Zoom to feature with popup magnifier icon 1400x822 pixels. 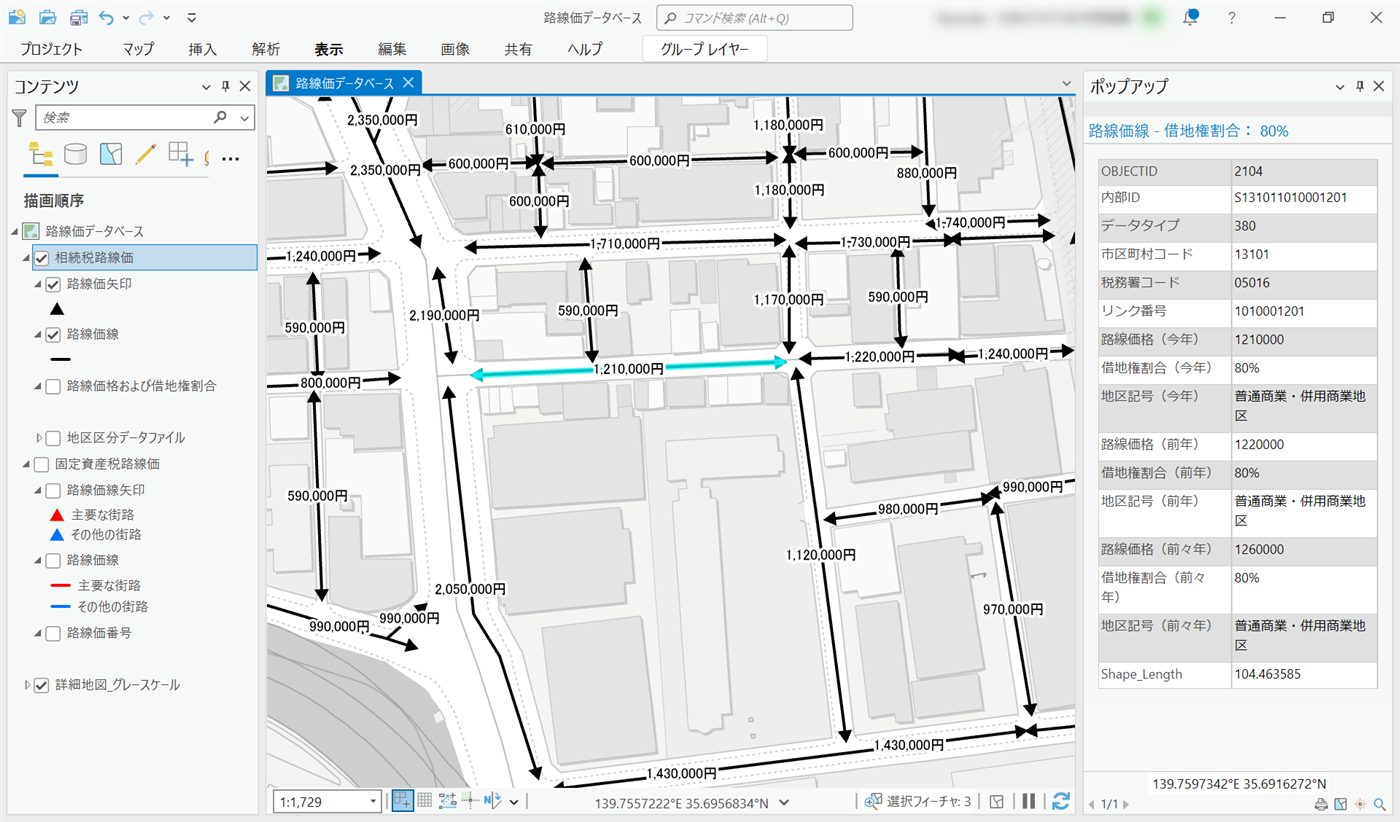click(1380, 804)
